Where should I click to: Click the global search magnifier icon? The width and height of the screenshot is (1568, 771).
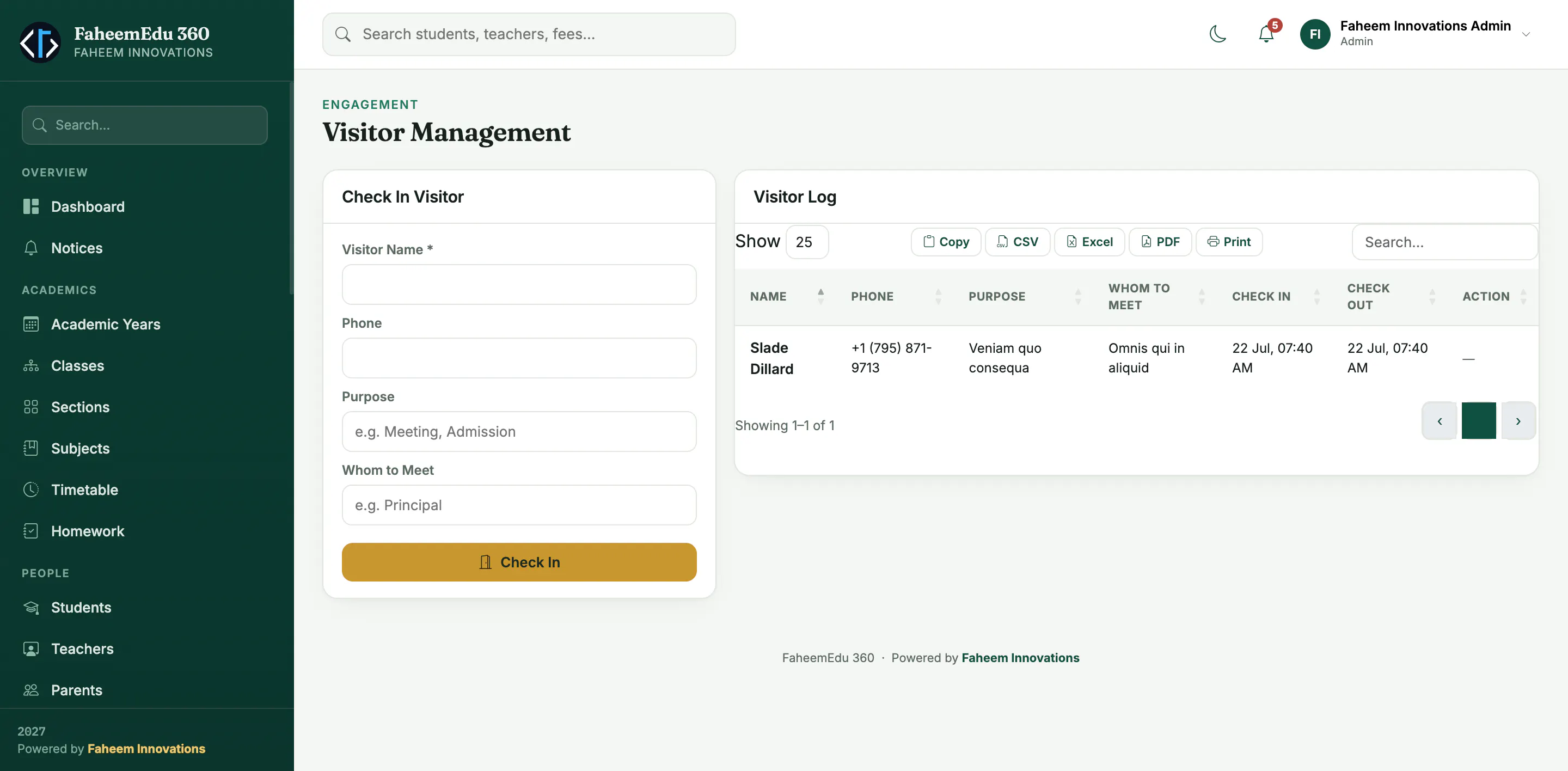344,34
